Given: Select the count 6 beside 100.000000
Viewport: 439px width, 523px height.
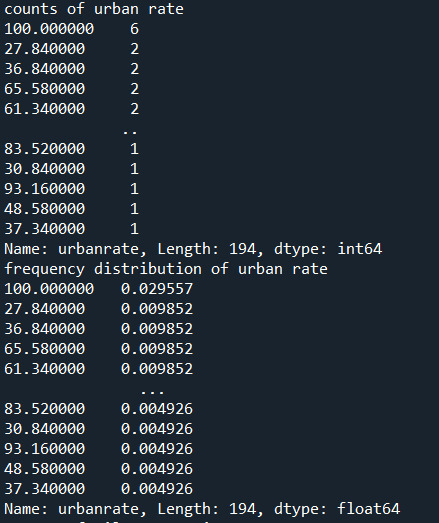Looking at the screenshot, I should click(x=134, y=29).
